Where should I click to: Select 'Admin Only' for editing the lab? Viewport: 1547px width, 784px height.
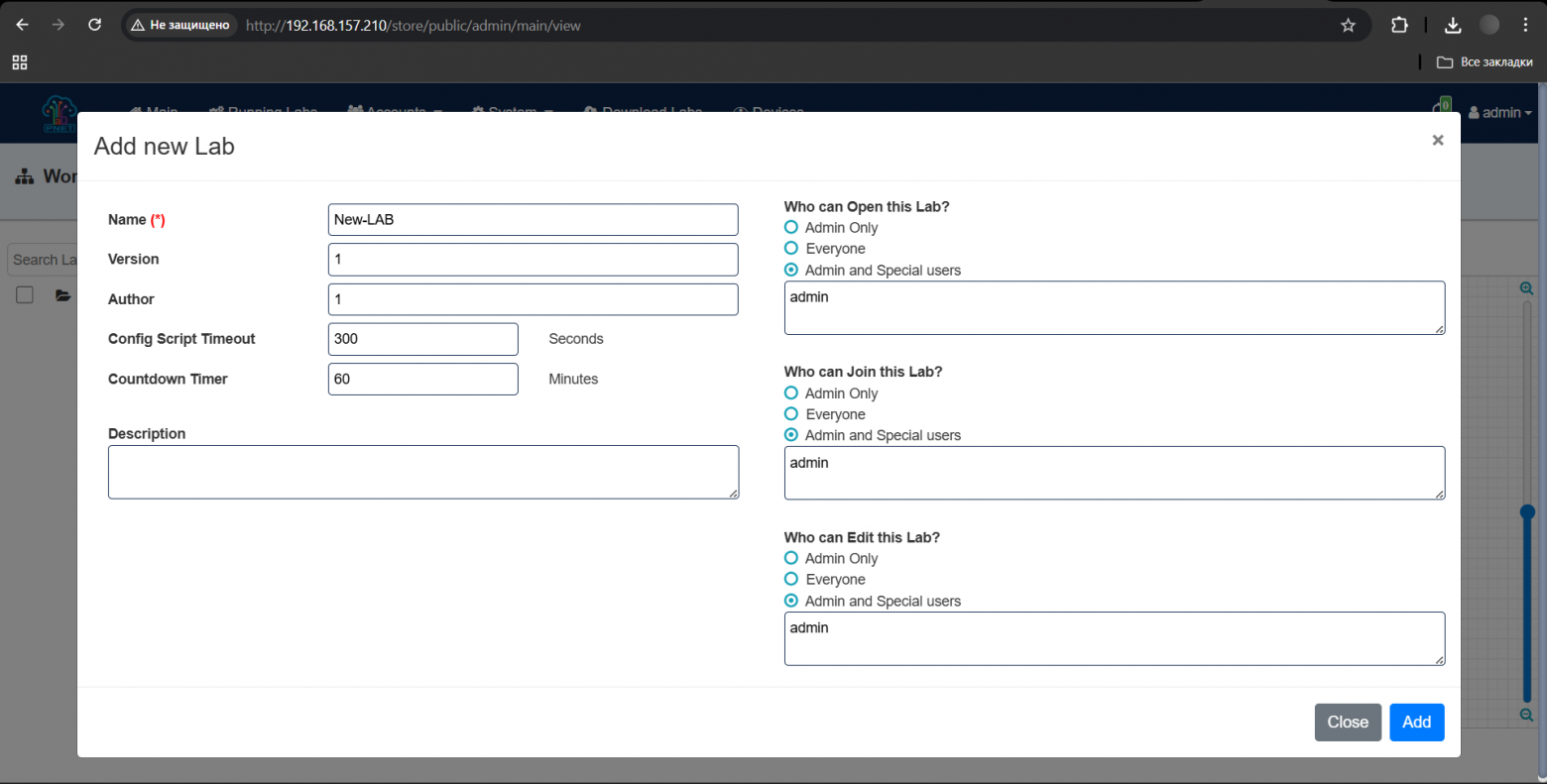(x=791, y=558)
